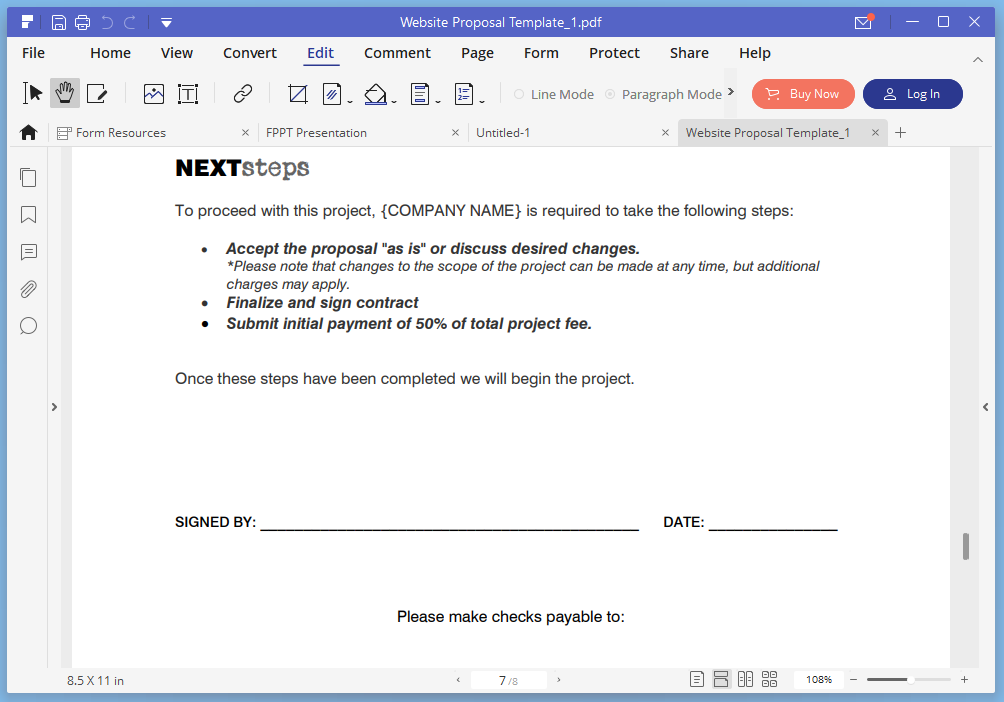The width and height of the screenshot is (1004, 702).
Task: Open the Bates Numbering dropdown arrow
Action: (x=482, y=101)
